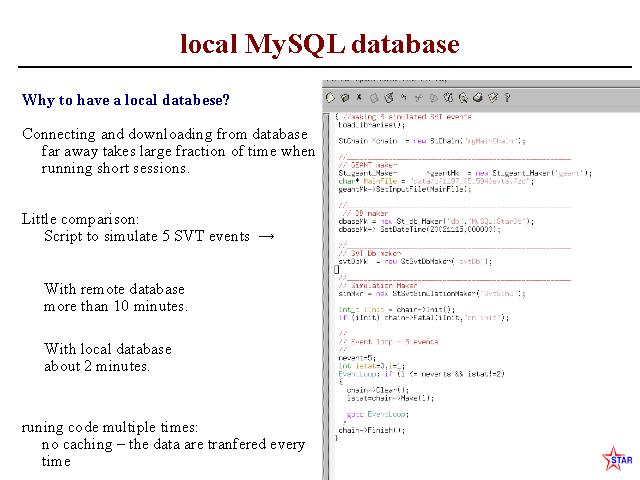Click the '// GEANT maker' comment line

point(368,165)
